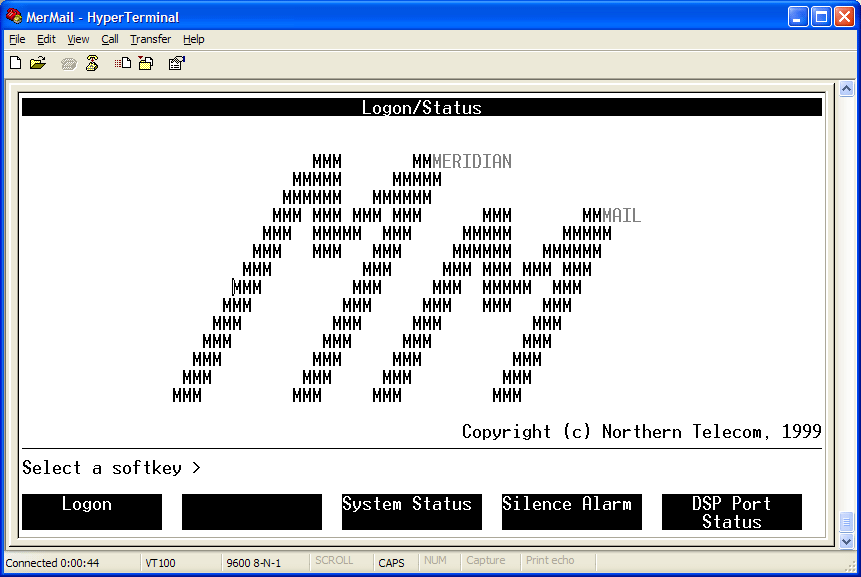Click the Capture status bar indicator
The image size is (861, 577).
point(486,561)
